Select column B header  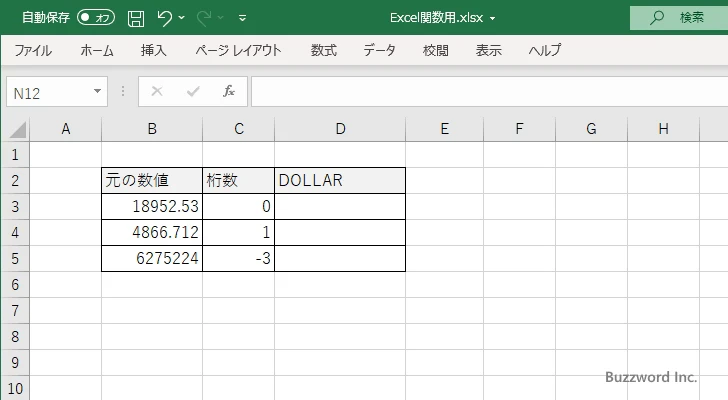click(152, 129)
